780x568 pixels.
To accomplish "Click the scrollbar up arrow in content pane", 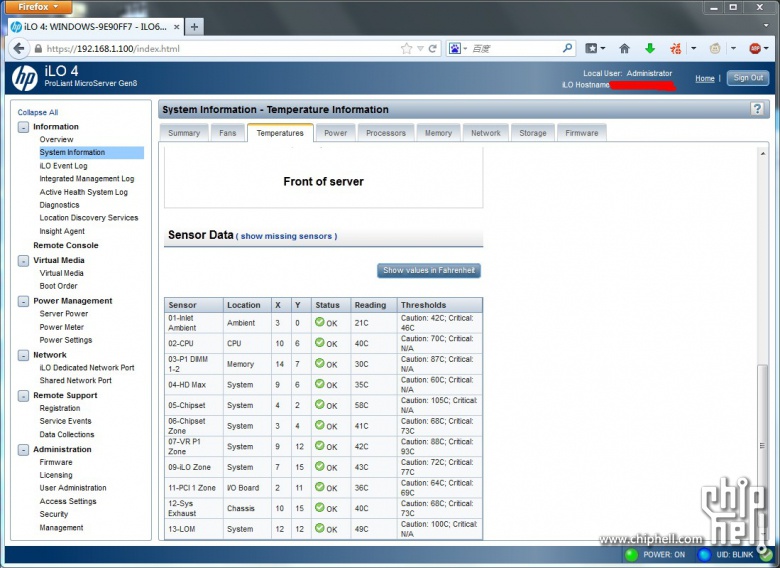I will (762, 154).
